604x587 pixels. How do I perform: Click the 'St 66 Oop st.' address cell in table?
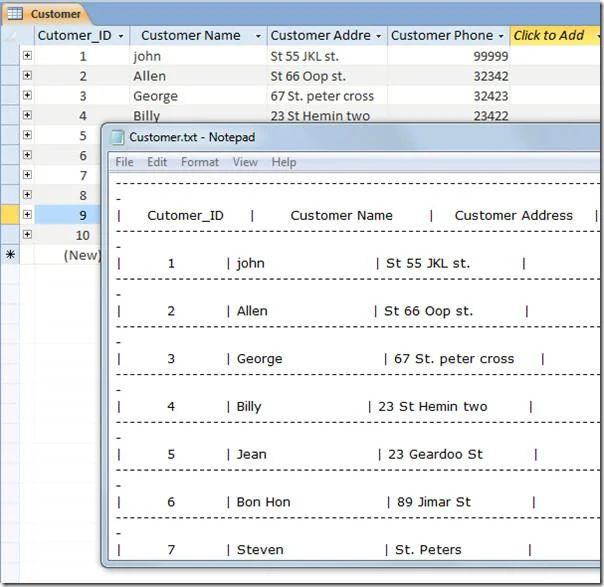click(x=327, y=76)
